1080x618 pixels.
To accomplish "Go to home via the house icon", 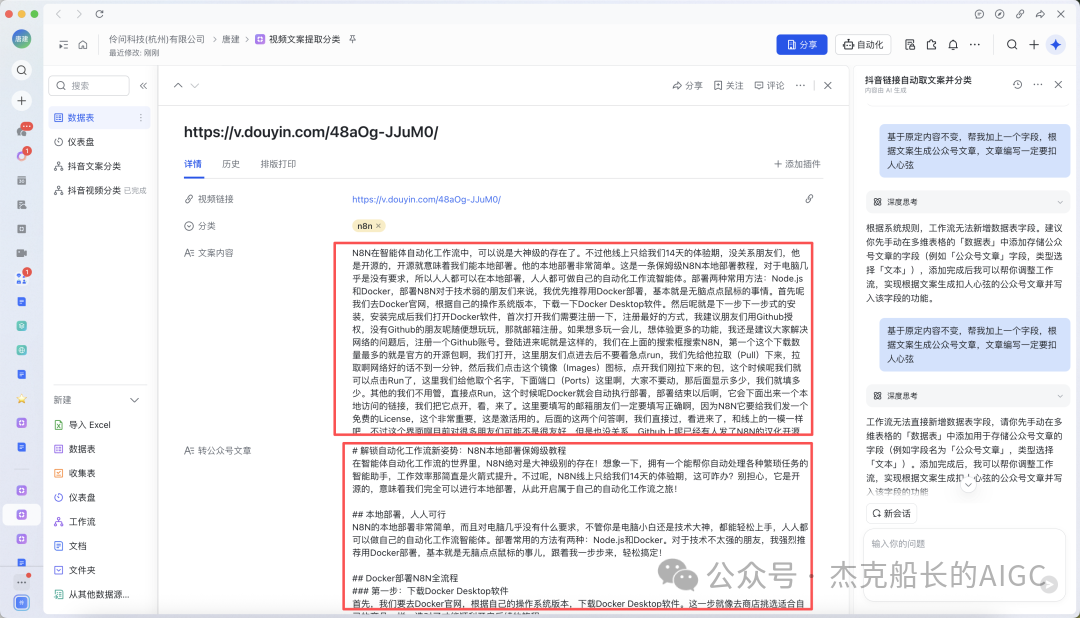I will pos(83,45).
